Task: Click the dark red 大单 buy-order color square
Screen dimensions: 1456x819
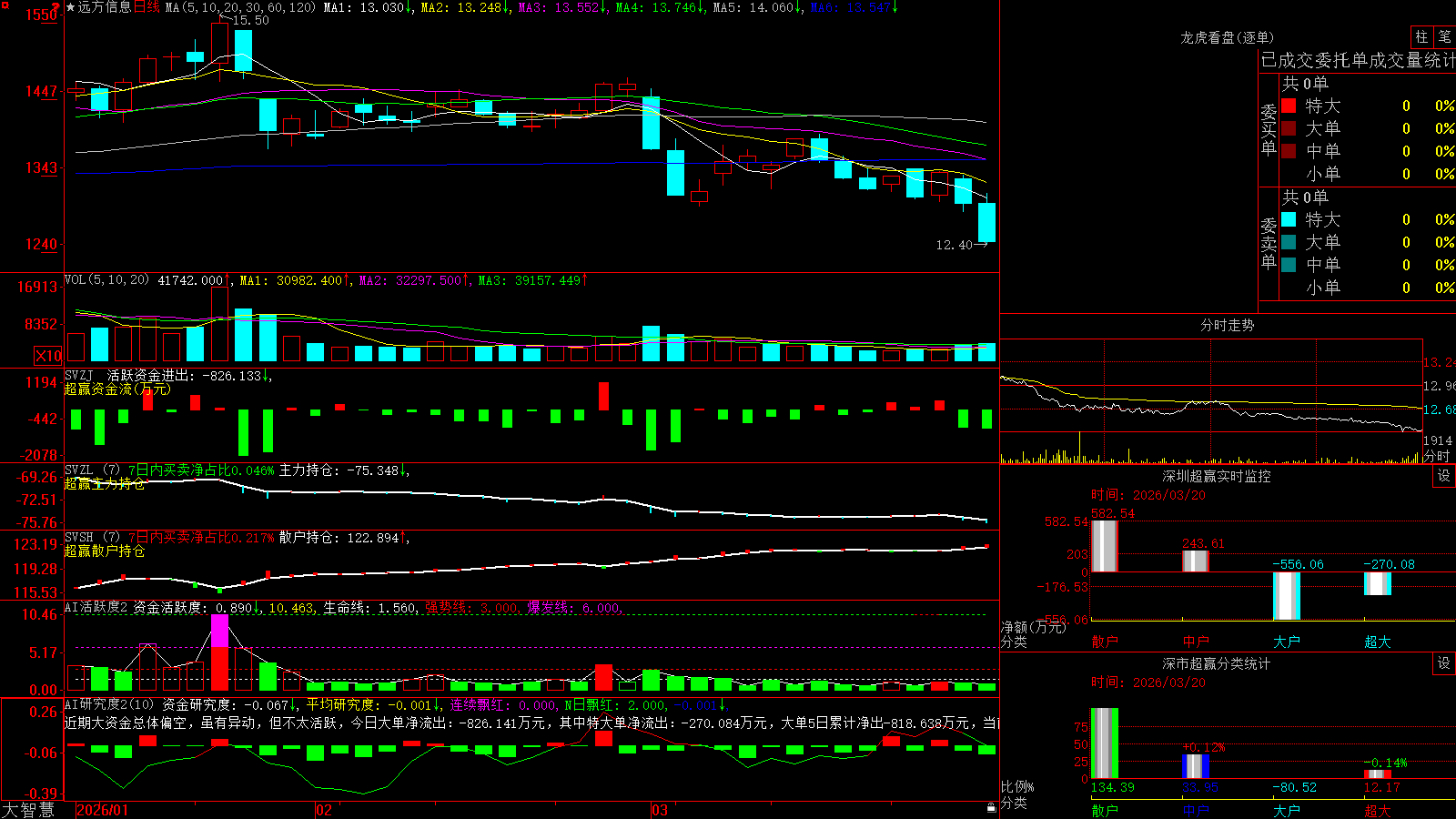Action: 1289,128
